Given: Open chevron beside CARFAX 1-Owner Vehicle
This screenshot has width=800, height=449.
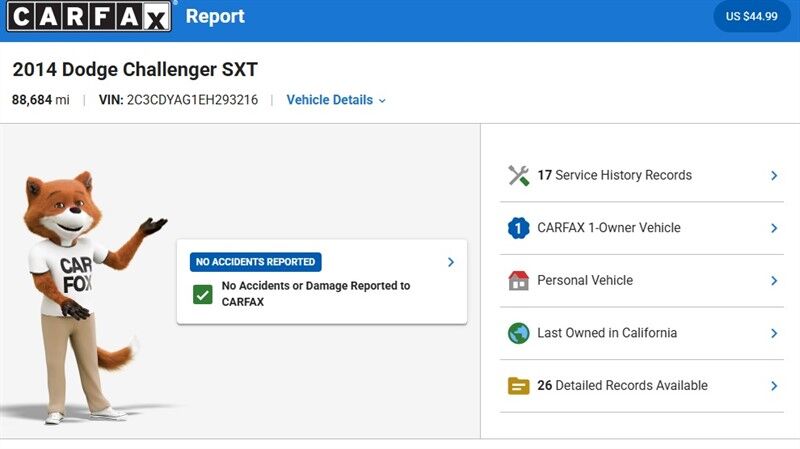Looking at the screenshot, I should tap(774, 228).
